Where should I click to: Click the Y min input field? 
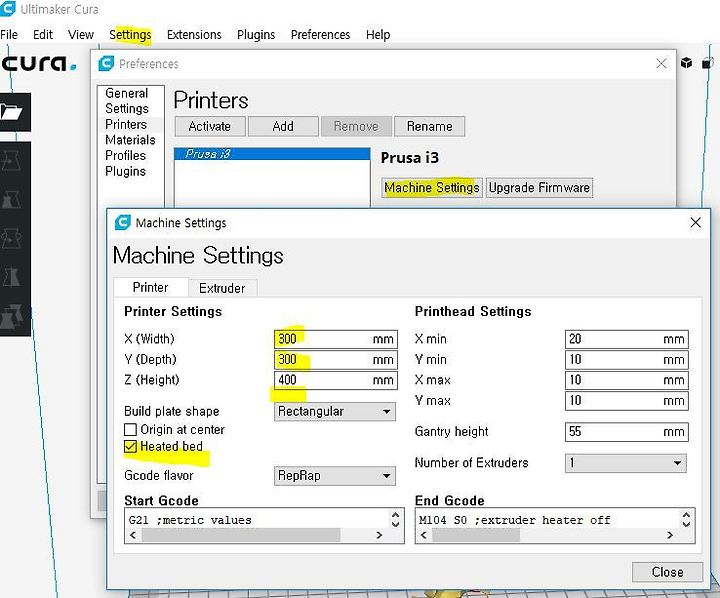pyautogui.click(x=627, y=360)
